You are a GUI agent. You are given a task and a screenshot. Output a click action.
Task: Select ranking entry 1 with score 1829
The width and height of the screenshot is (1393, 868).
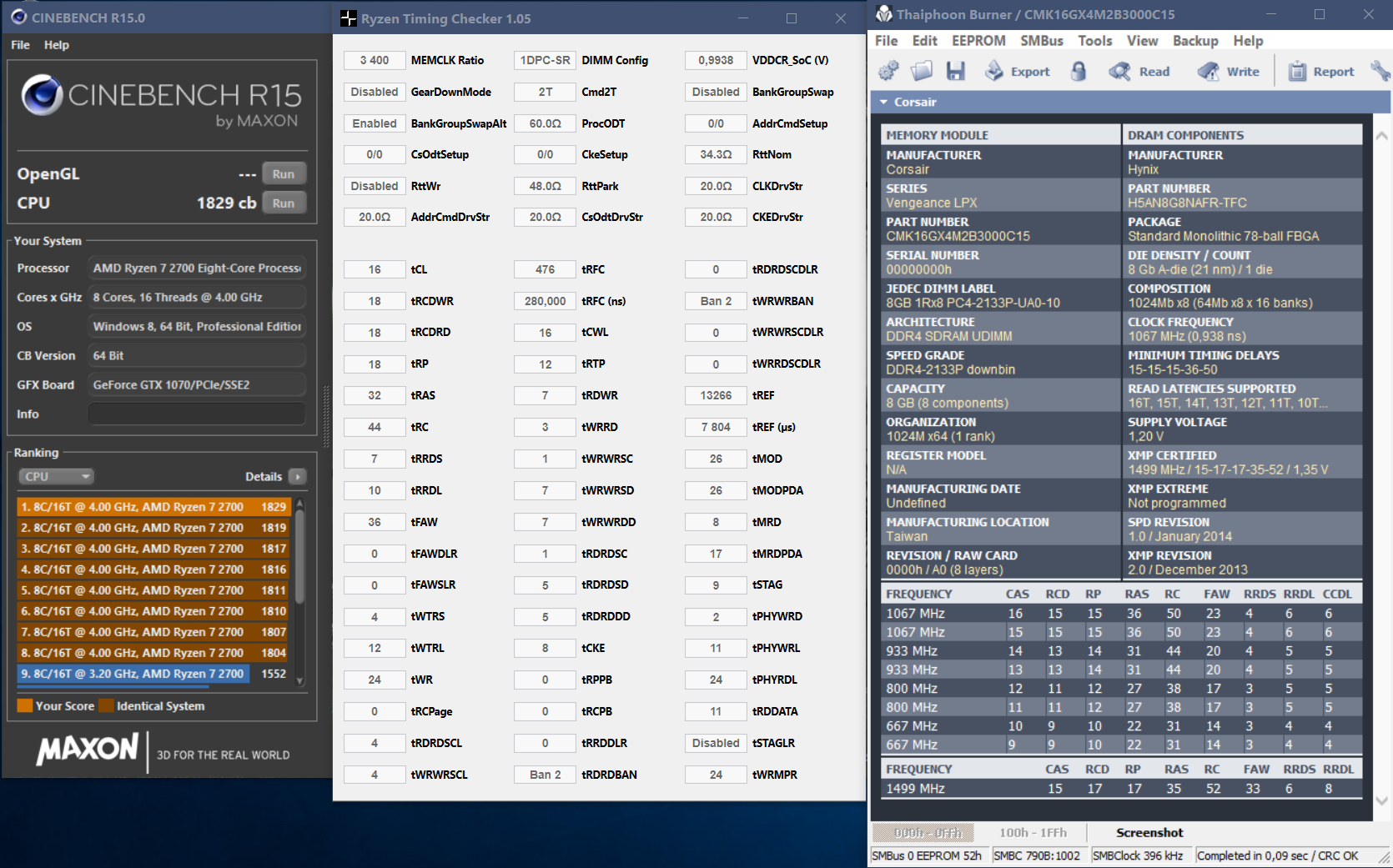[x=153, y=507]
